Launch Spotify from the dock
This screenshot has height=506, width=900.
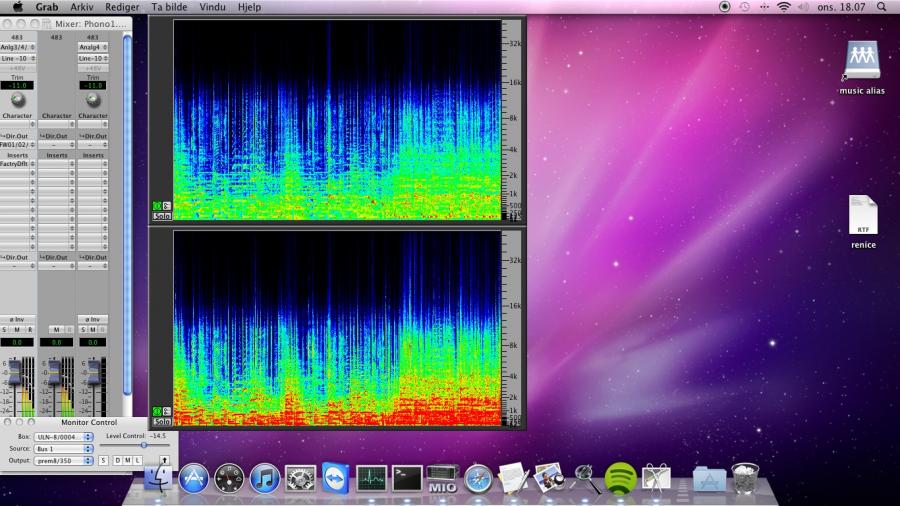pos(620,478)
